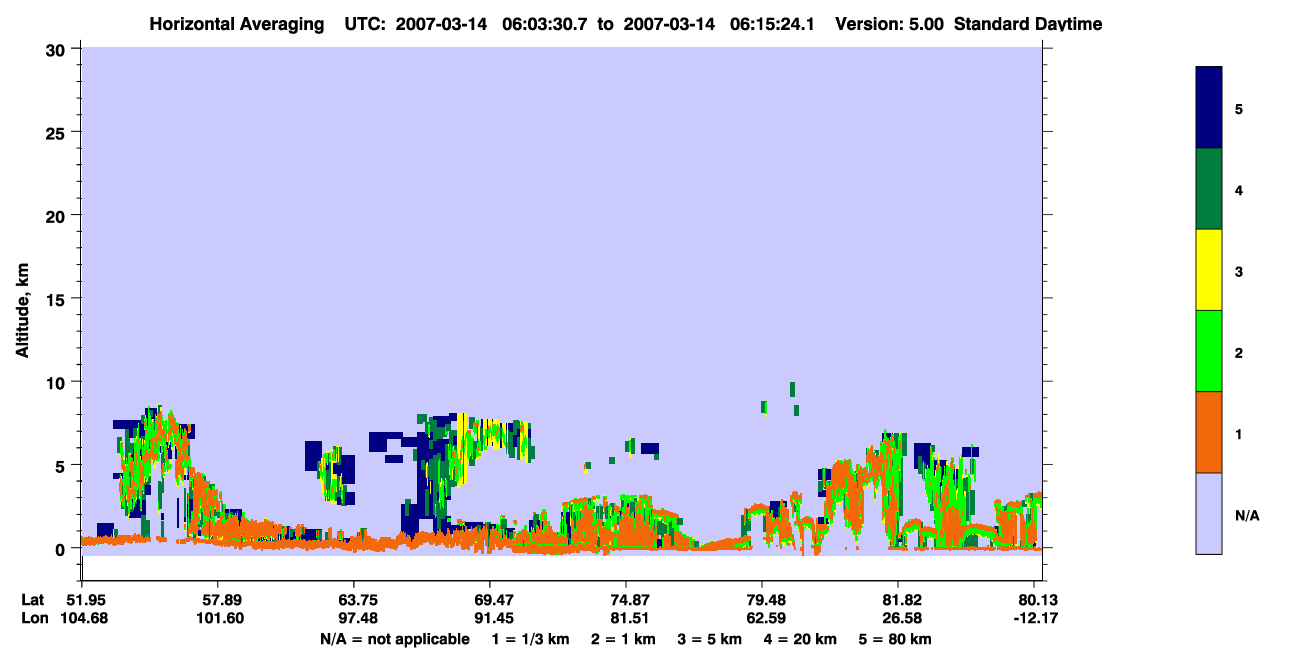This screenshot has height=667, width=1300.
Task: Click the orange colorbar segment labeled 1
Action: pos(1209,432)
